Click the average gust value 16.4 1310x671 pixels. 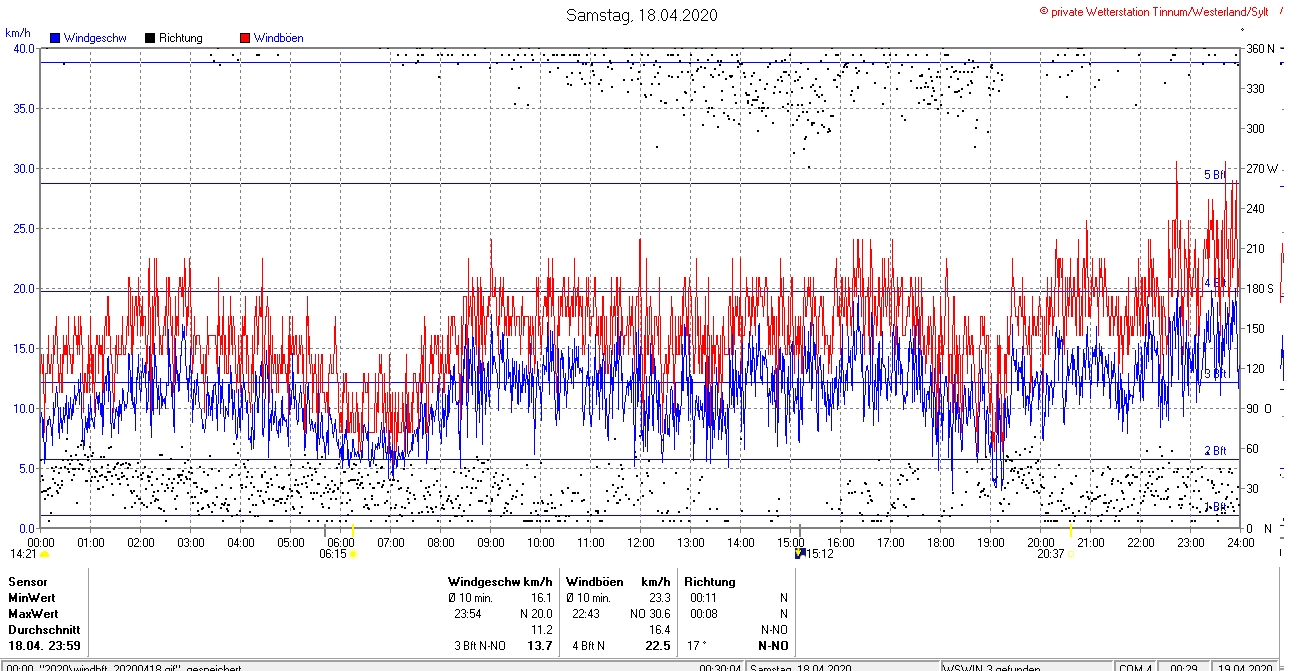pyautogui.click(x=659, y=630)
